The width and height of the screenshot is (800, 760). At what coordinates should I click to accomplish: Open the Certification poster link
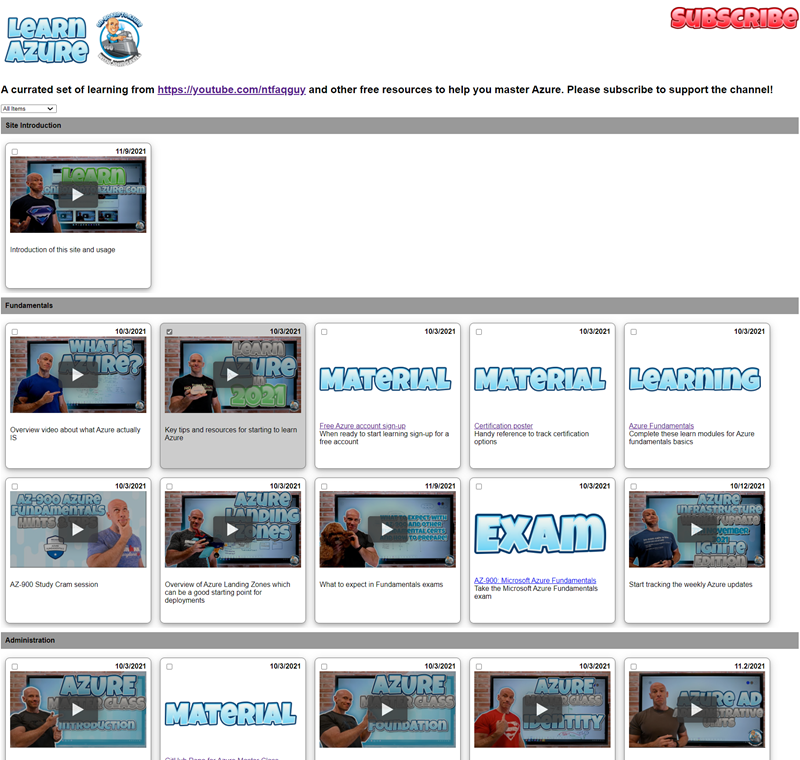click(503, 425)
